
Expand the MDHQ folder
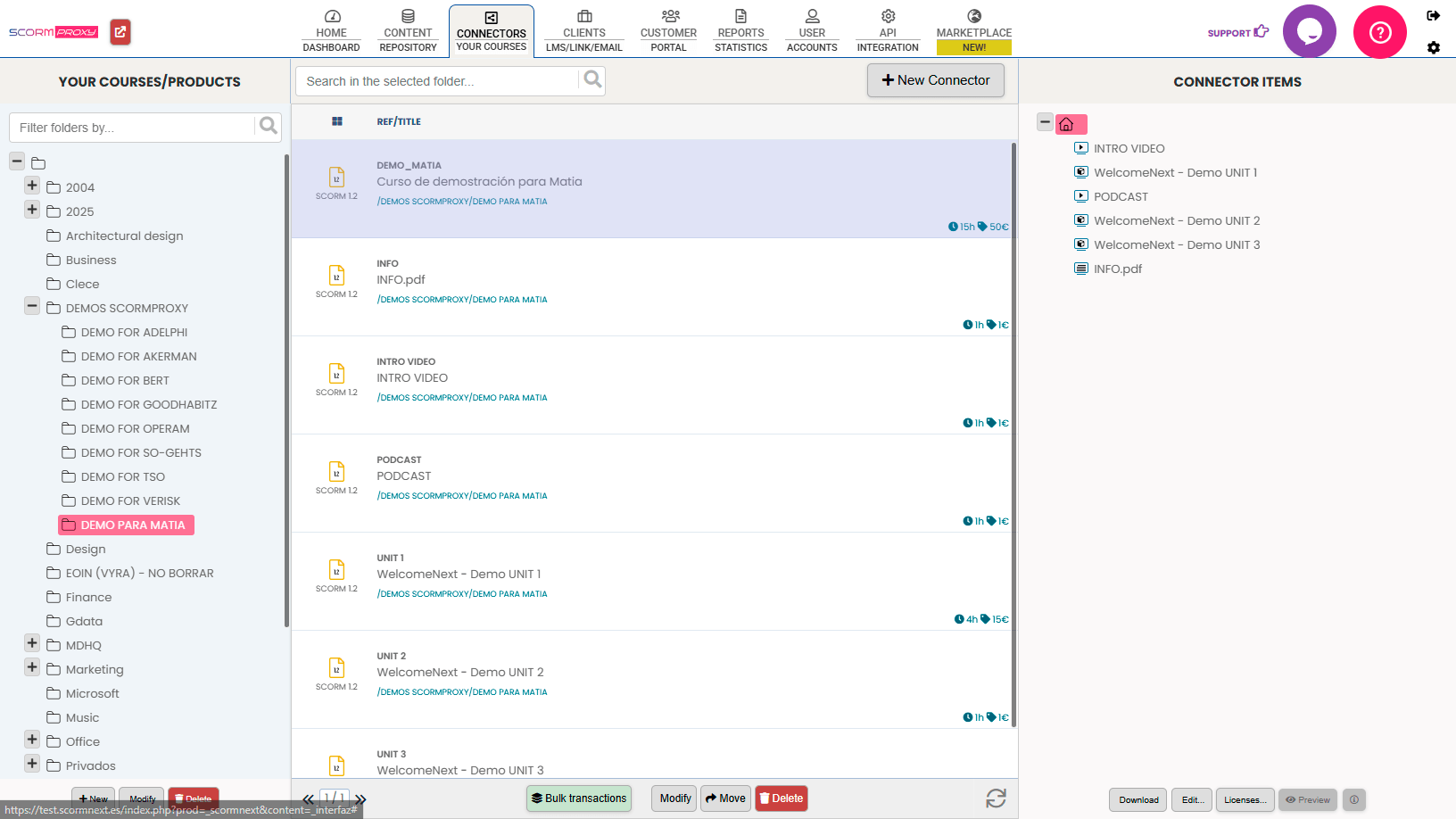(32, 643)
